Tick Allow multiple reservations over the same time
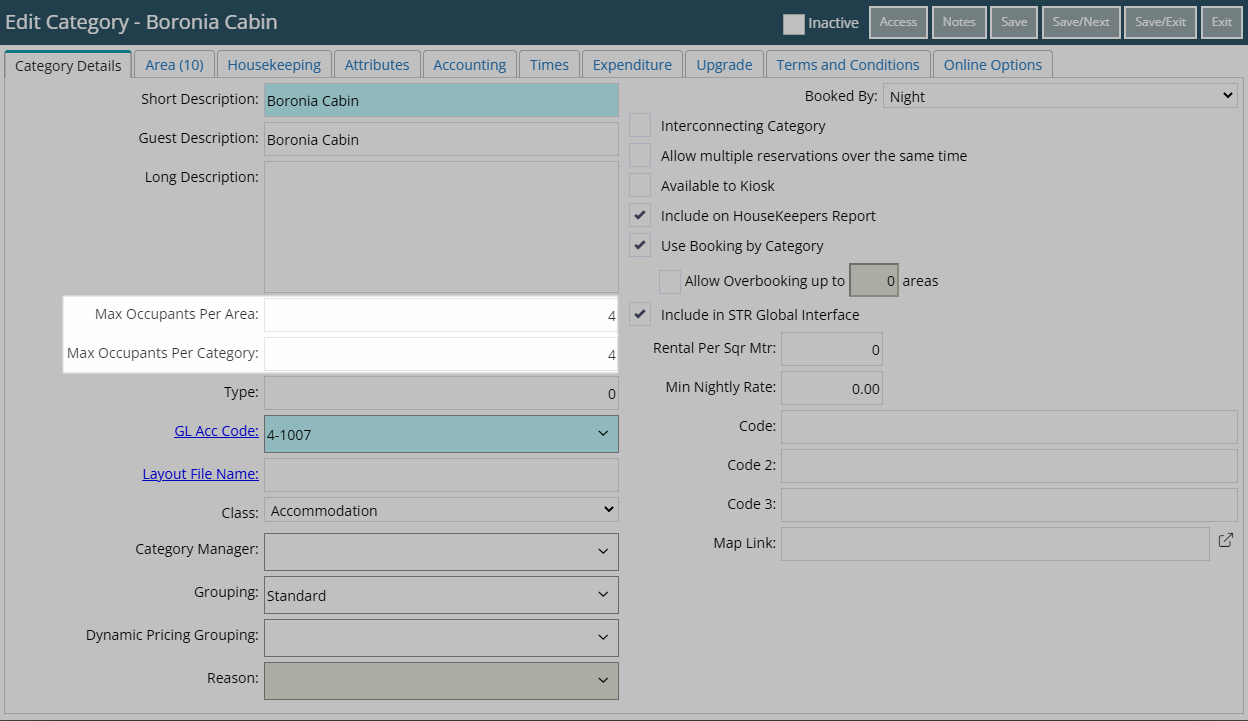 pos(640,156)
